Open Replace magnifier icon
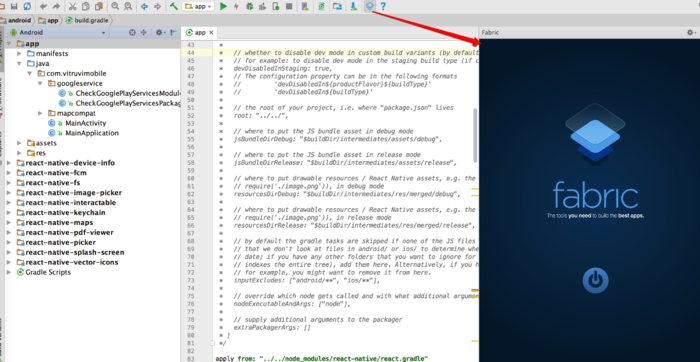This screenshot has height=362, width=700. click(x=128, y=6)
